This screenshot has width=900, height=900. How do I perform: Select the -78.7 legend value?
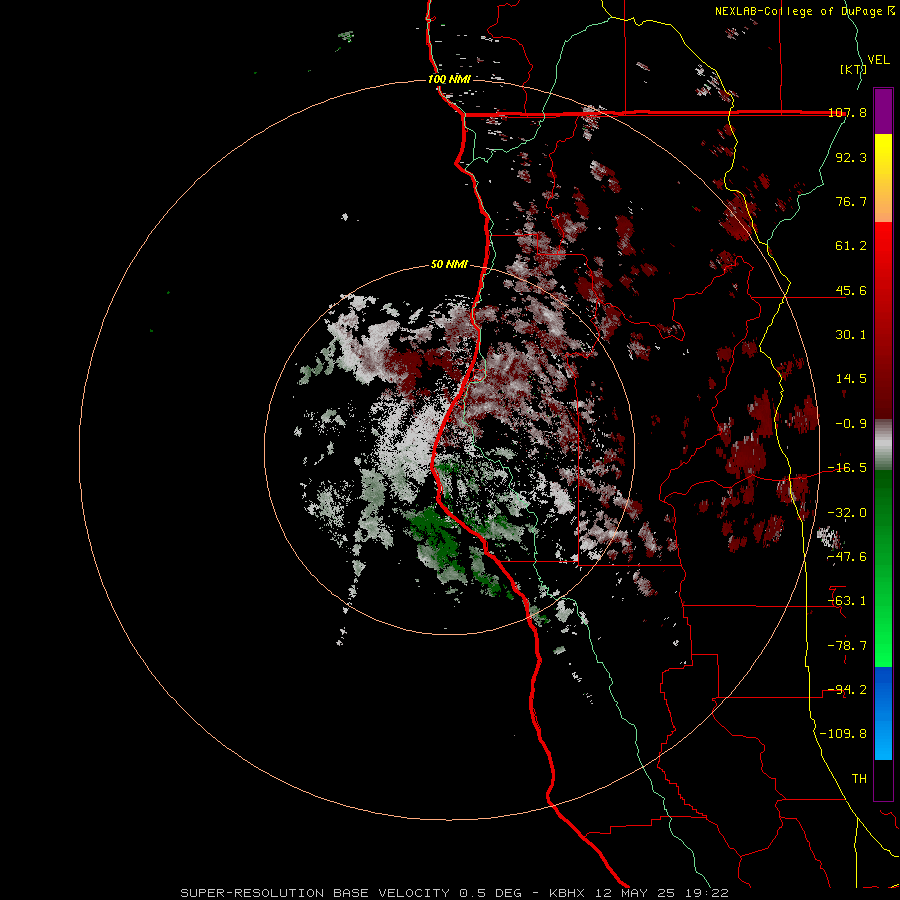pos(847,646)
